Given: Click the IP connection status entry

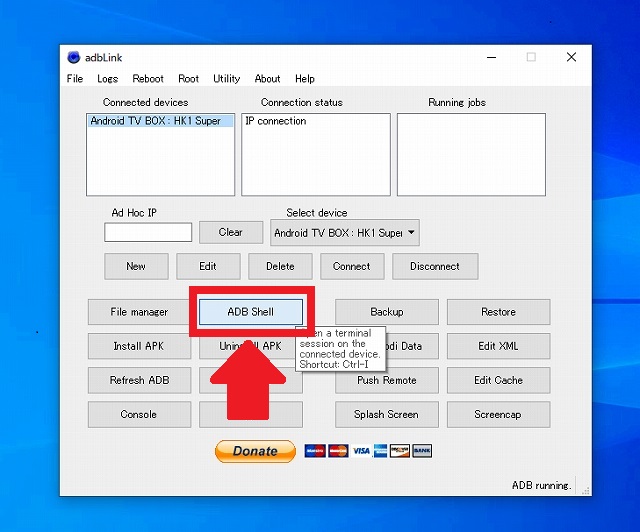Looking at the screenshot, I should click(276, 121).
